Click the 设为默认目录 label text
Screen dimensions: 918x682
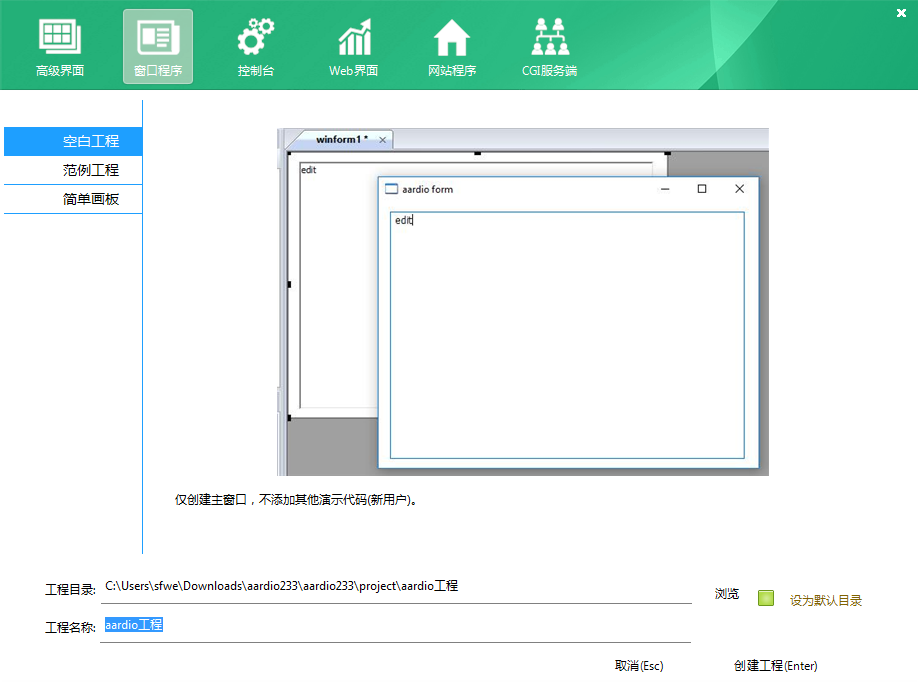pos(825,601)
